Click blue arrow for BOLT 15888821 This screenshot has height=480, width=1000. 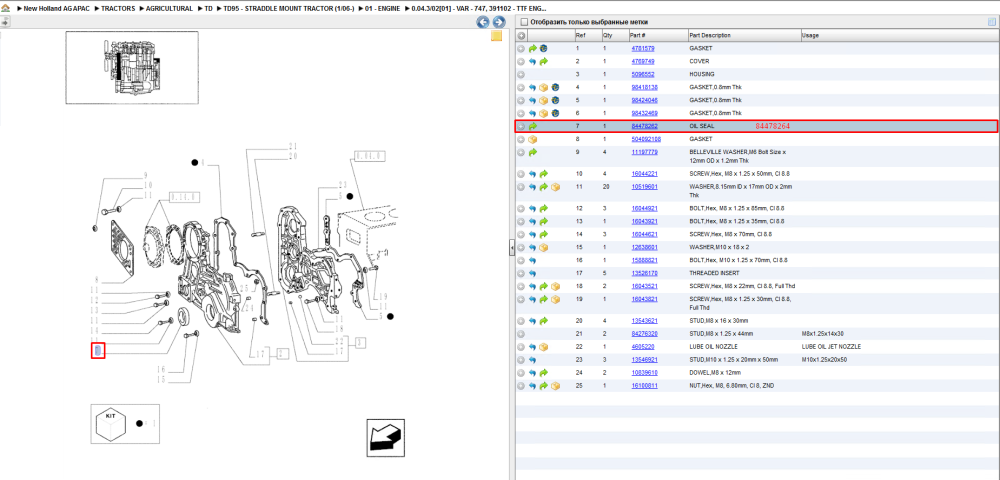click(x=533, y=261)
